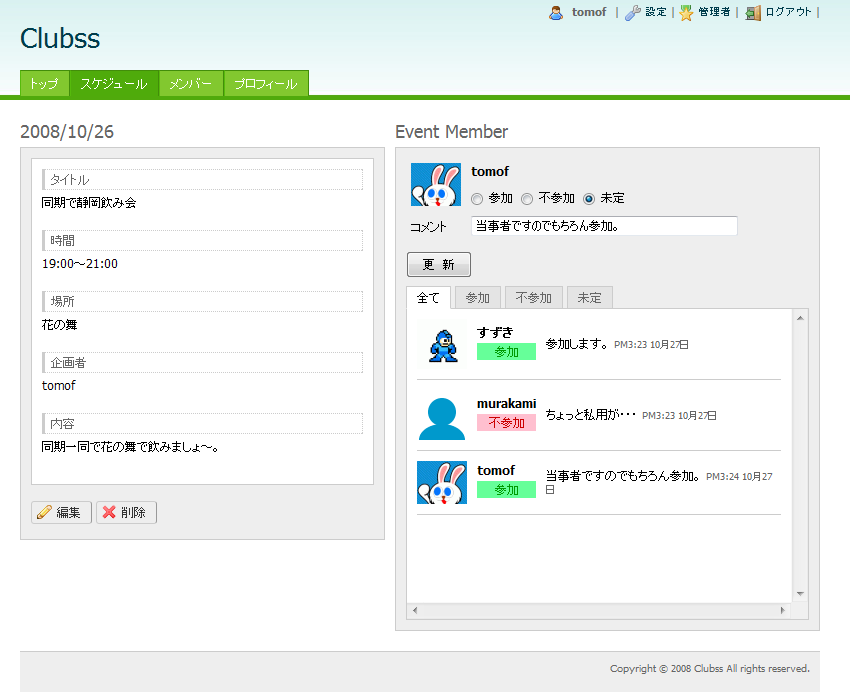The image size is (850, 692).
Task: Click the horizontal scroll left arrow
Action: click(415, 610)
